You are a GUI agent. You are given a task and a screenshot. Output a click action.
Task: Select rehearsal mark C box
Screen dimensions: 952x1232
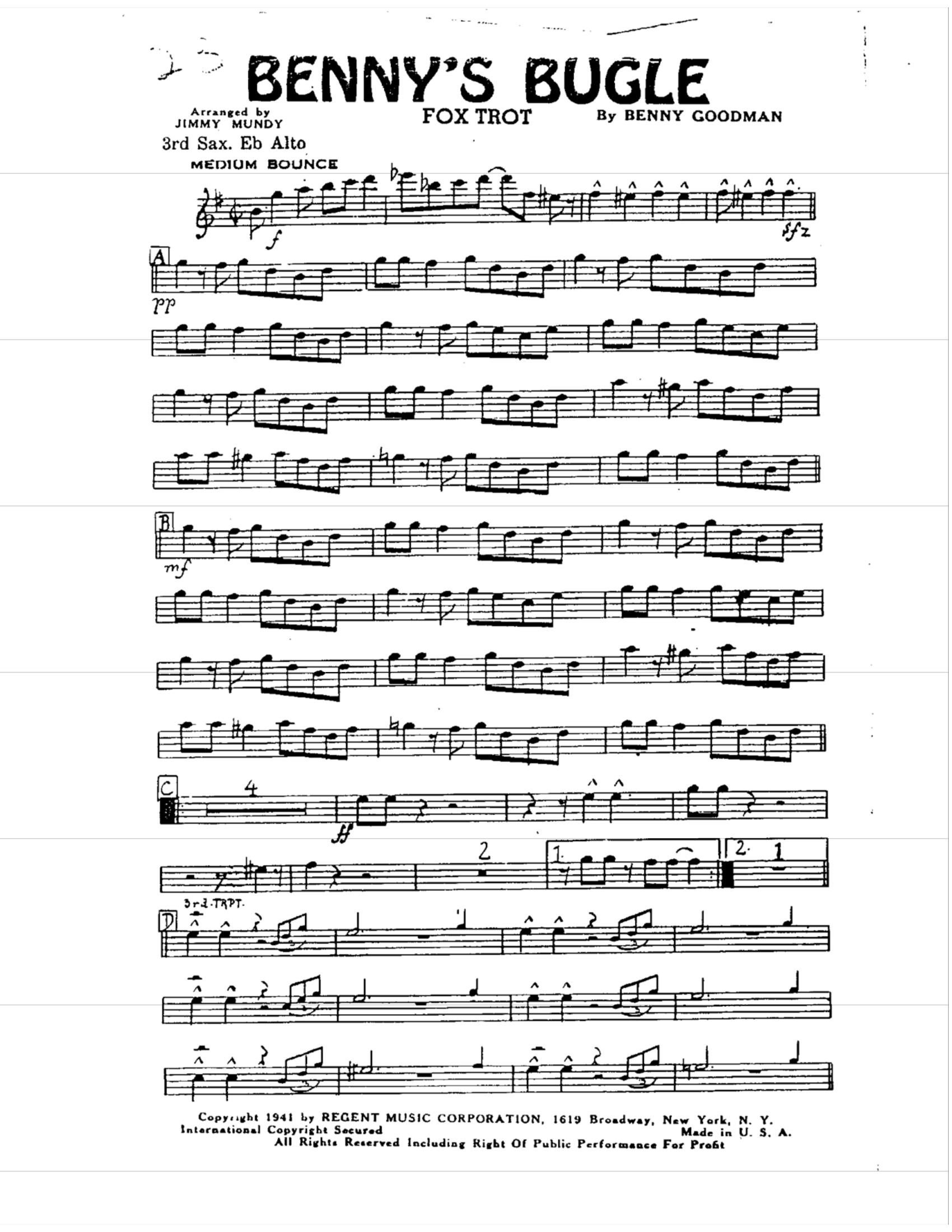[x=167, y=787]
